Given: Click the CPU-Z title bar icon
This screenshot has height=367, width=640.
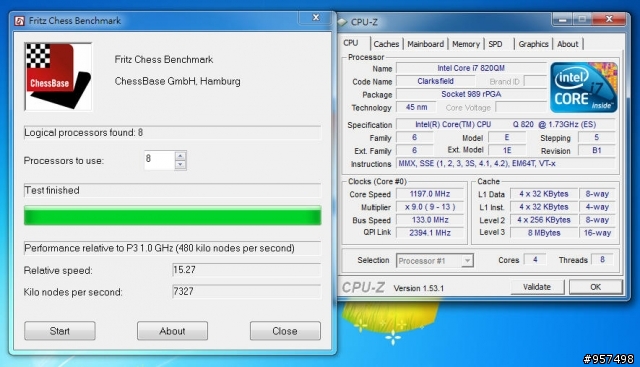Looking at the screenshot, I should click(342, 22).
